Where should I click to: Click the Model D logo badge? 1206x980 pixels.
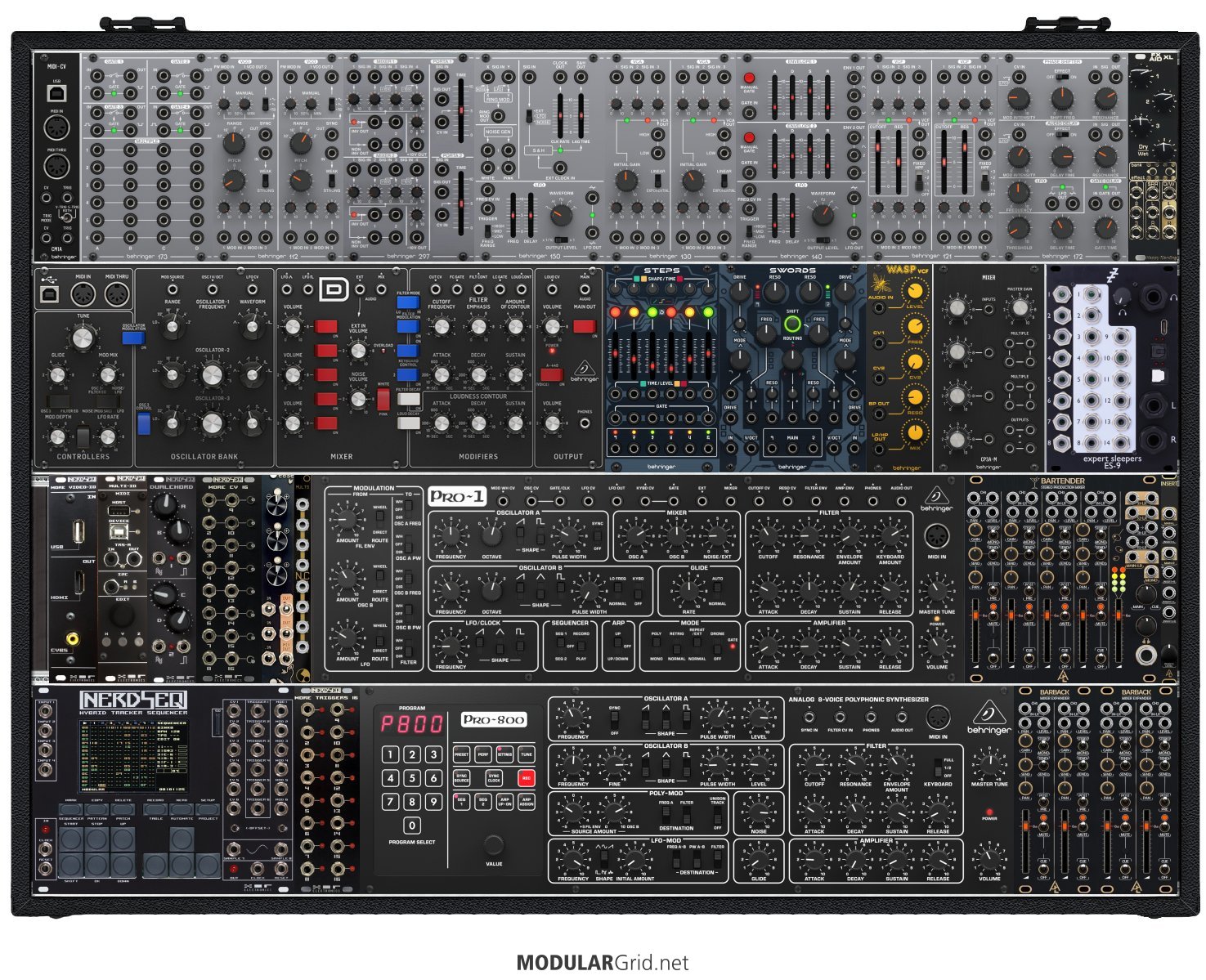pyautogui.click(x=333, y=289)
